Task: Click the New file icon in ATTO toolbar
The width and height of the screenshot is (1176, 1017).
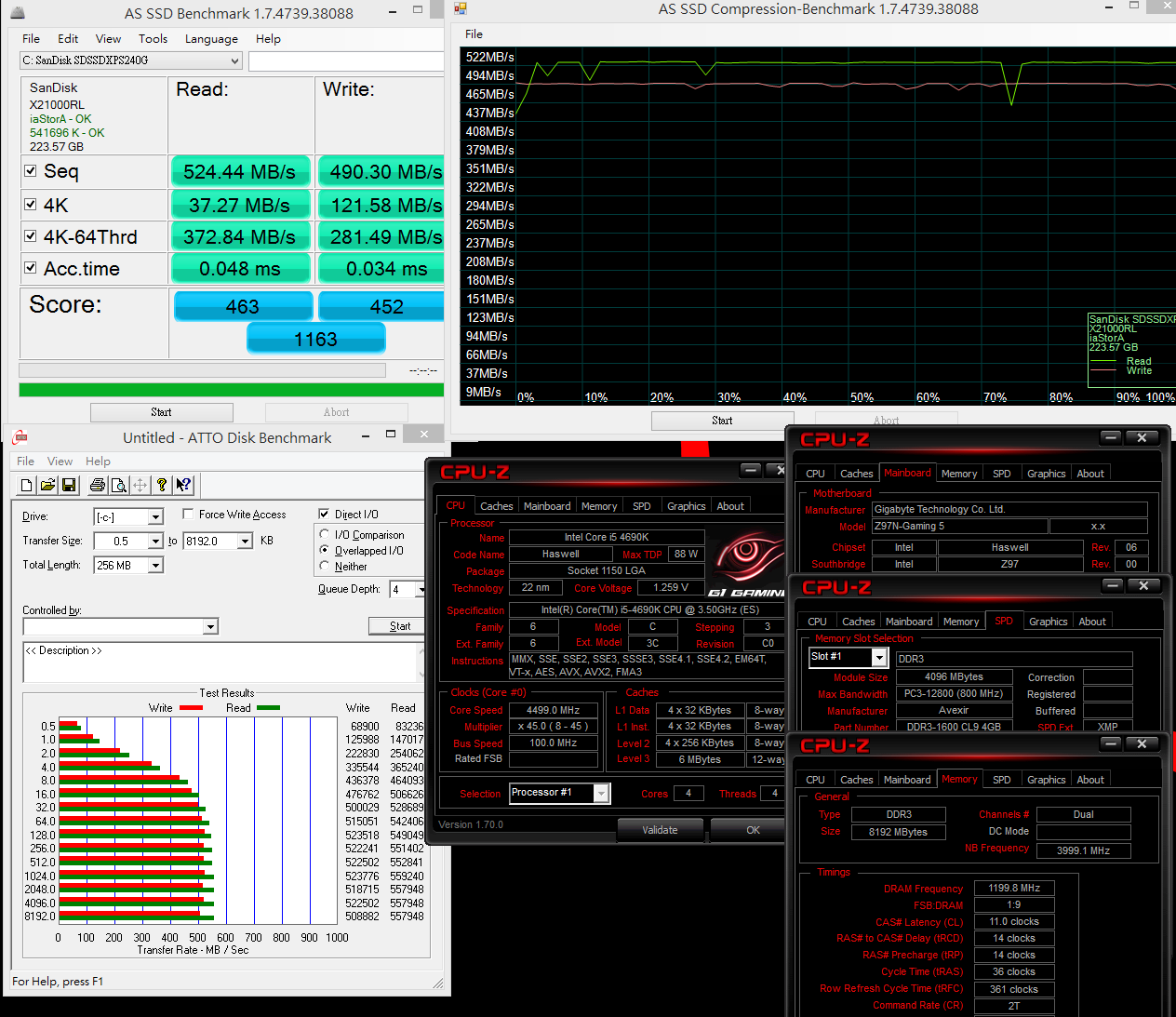Action: tap(26, 485)
